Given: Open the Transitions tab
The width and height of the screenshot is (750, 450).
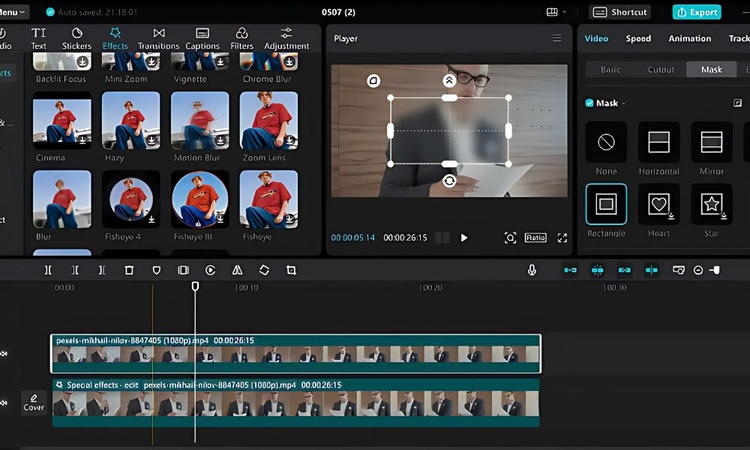Looking at the screenshot, I should 158,39.
